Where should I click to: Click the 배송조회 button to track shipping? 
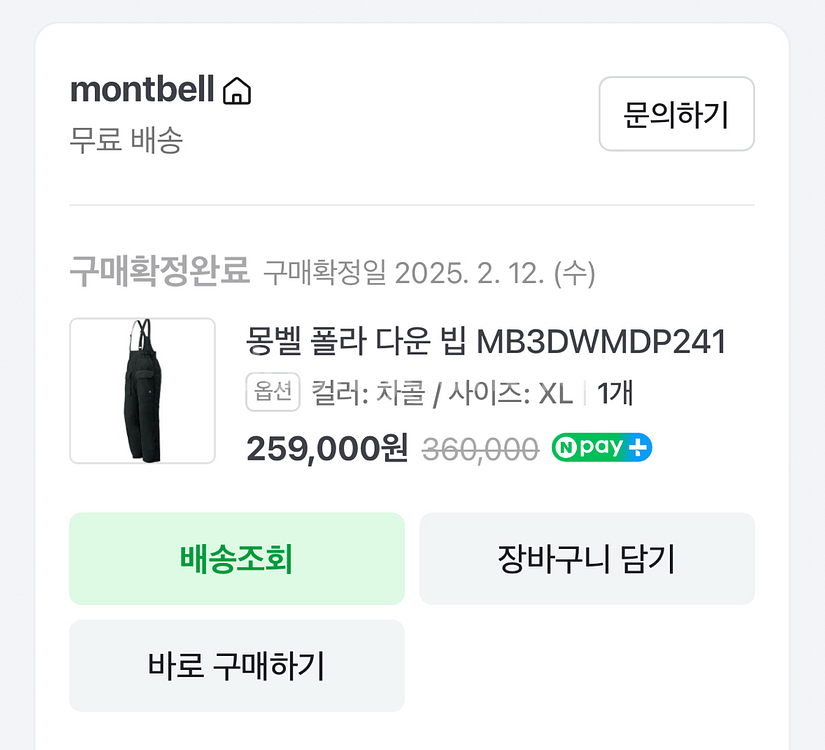coord(236,558)
